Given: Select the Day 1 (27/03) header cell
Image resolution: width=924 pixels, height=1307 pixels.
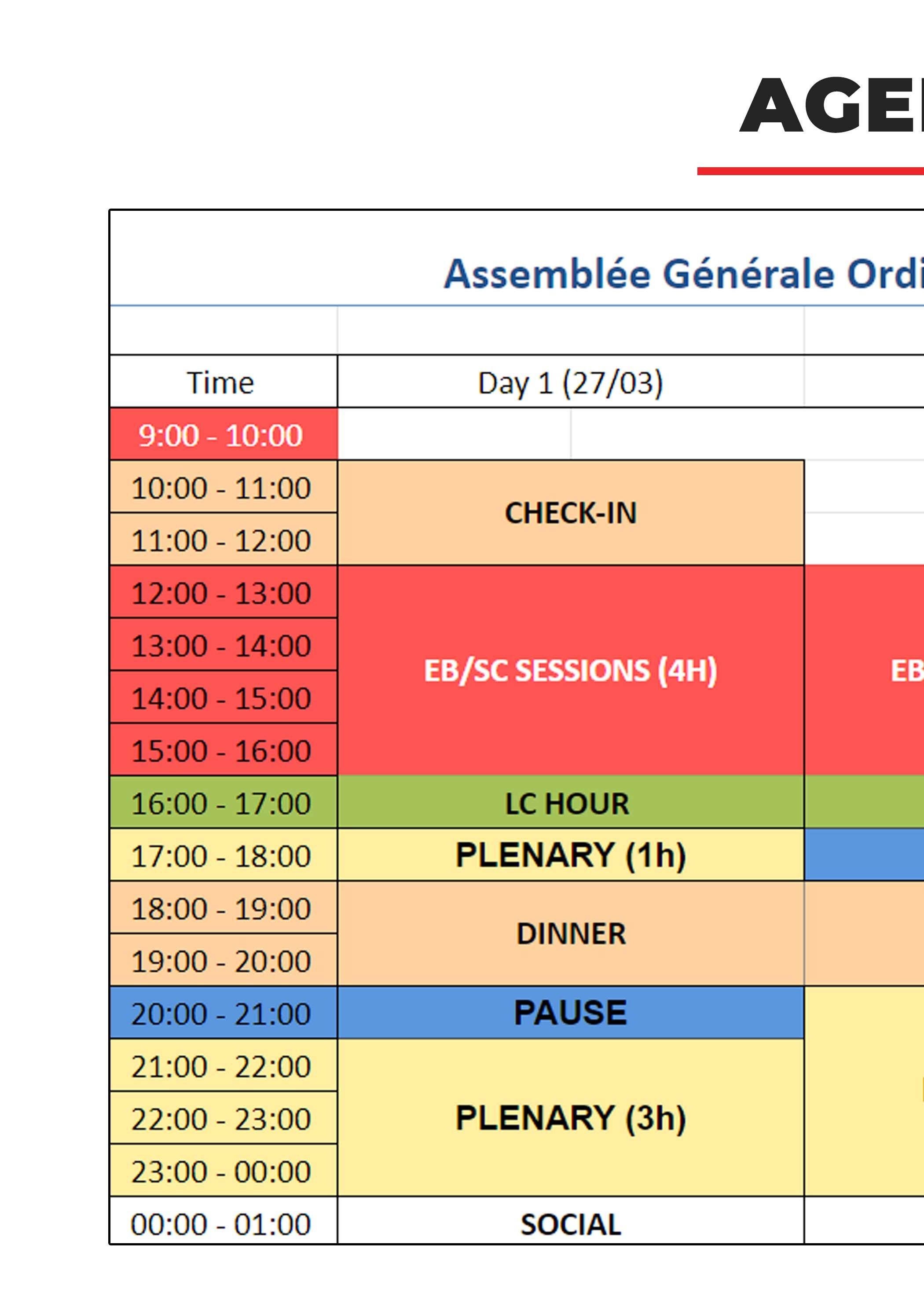Looking at the screenshot, I should 570,382.
